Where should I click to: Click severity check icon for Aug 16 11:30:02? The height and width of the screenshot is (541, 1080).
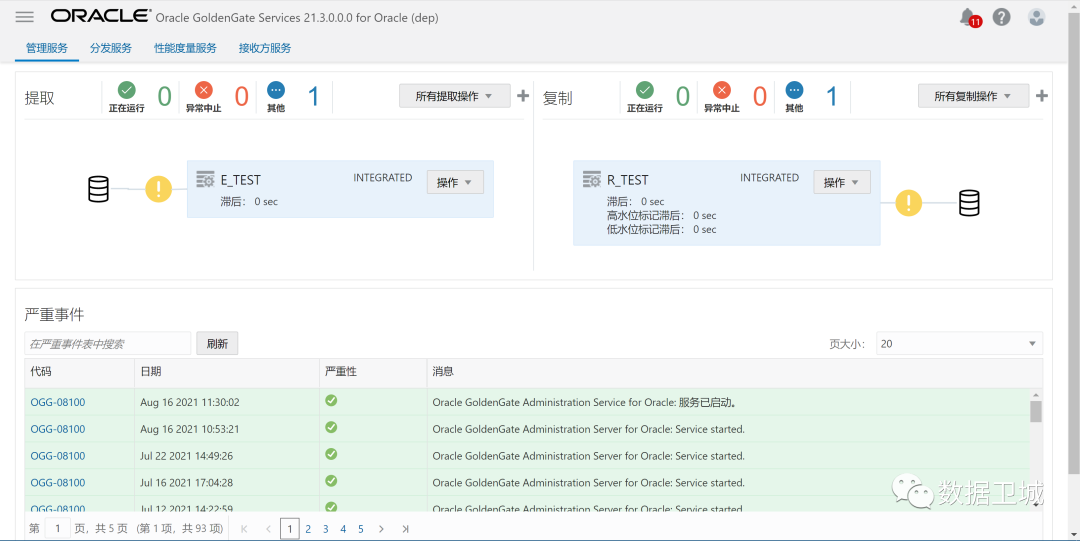click(x=331, y=400)
